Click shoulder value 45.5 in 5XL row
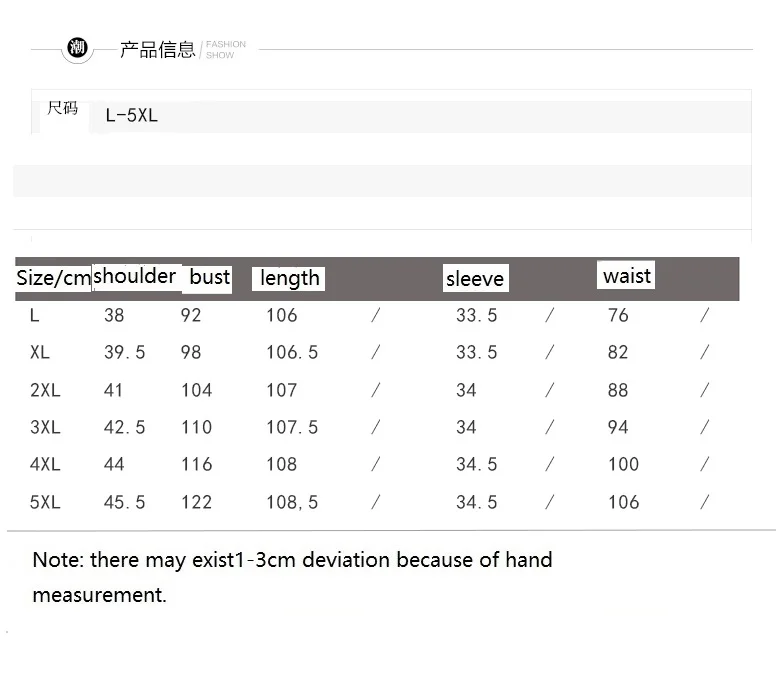This screenshot has height=681, width=781. (x=125, y=502)
